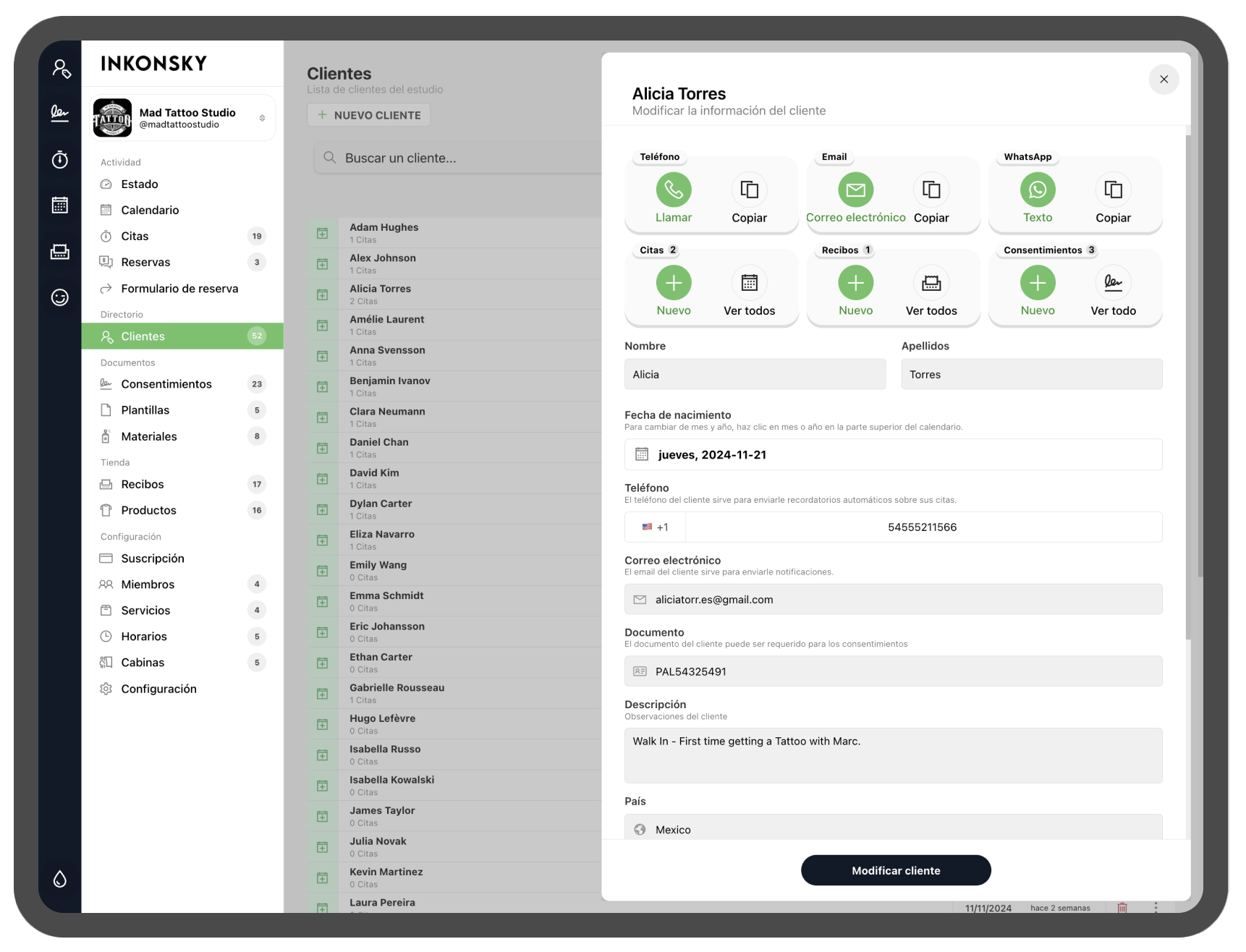Navigate to Productos in Tienda section
Viewport: 1246px width, 952px height.
pyautogui.click(x=182, y=511)
